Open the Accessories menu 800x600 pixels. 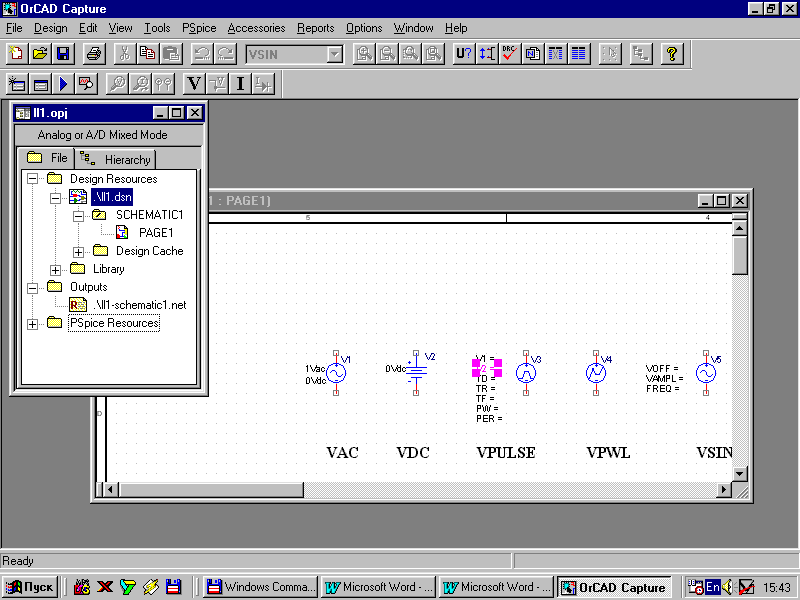click(x=256, y=28)
